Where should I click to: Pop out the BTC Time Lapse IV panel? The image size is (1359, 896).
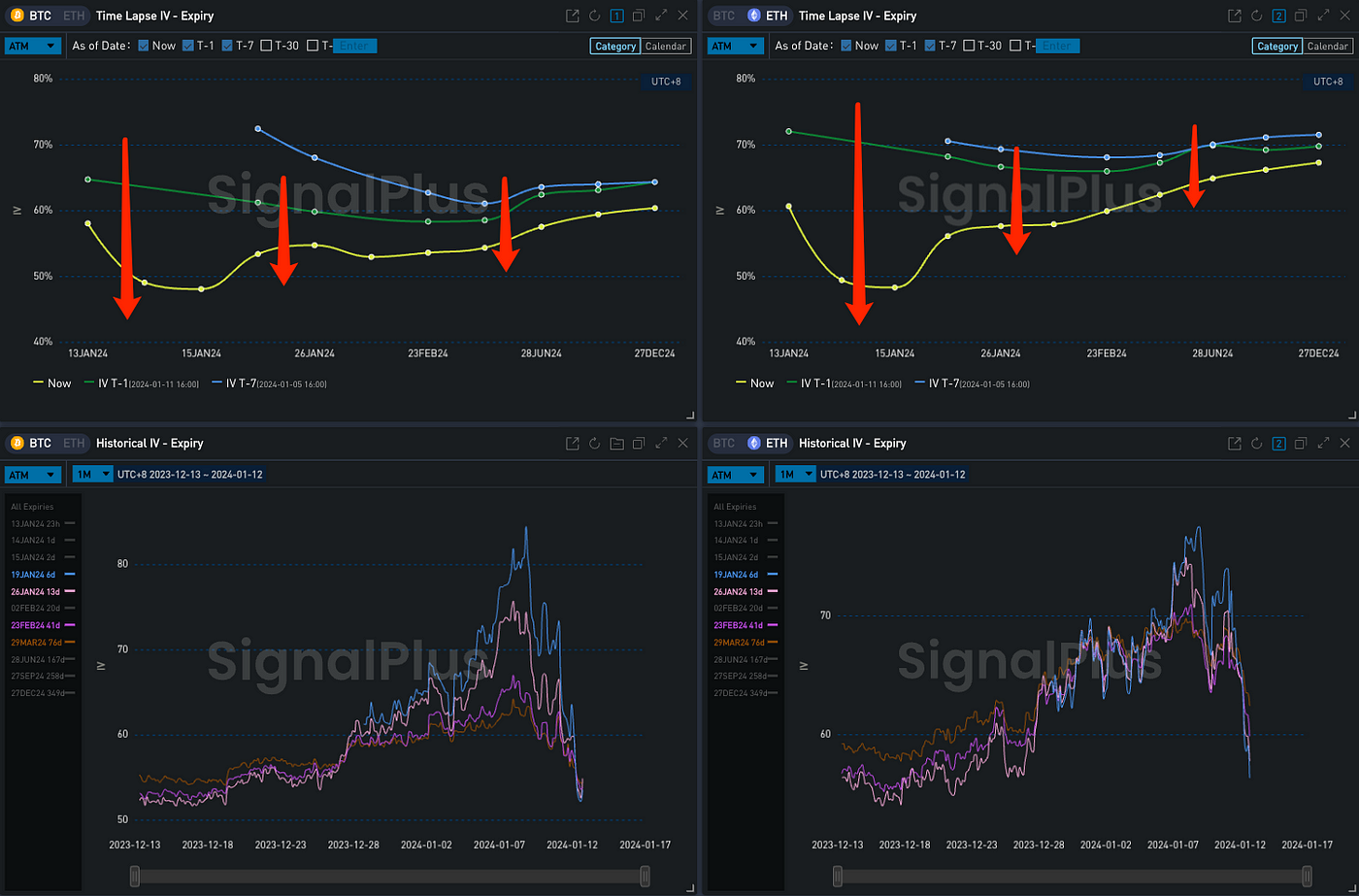(x=572, y=16)
